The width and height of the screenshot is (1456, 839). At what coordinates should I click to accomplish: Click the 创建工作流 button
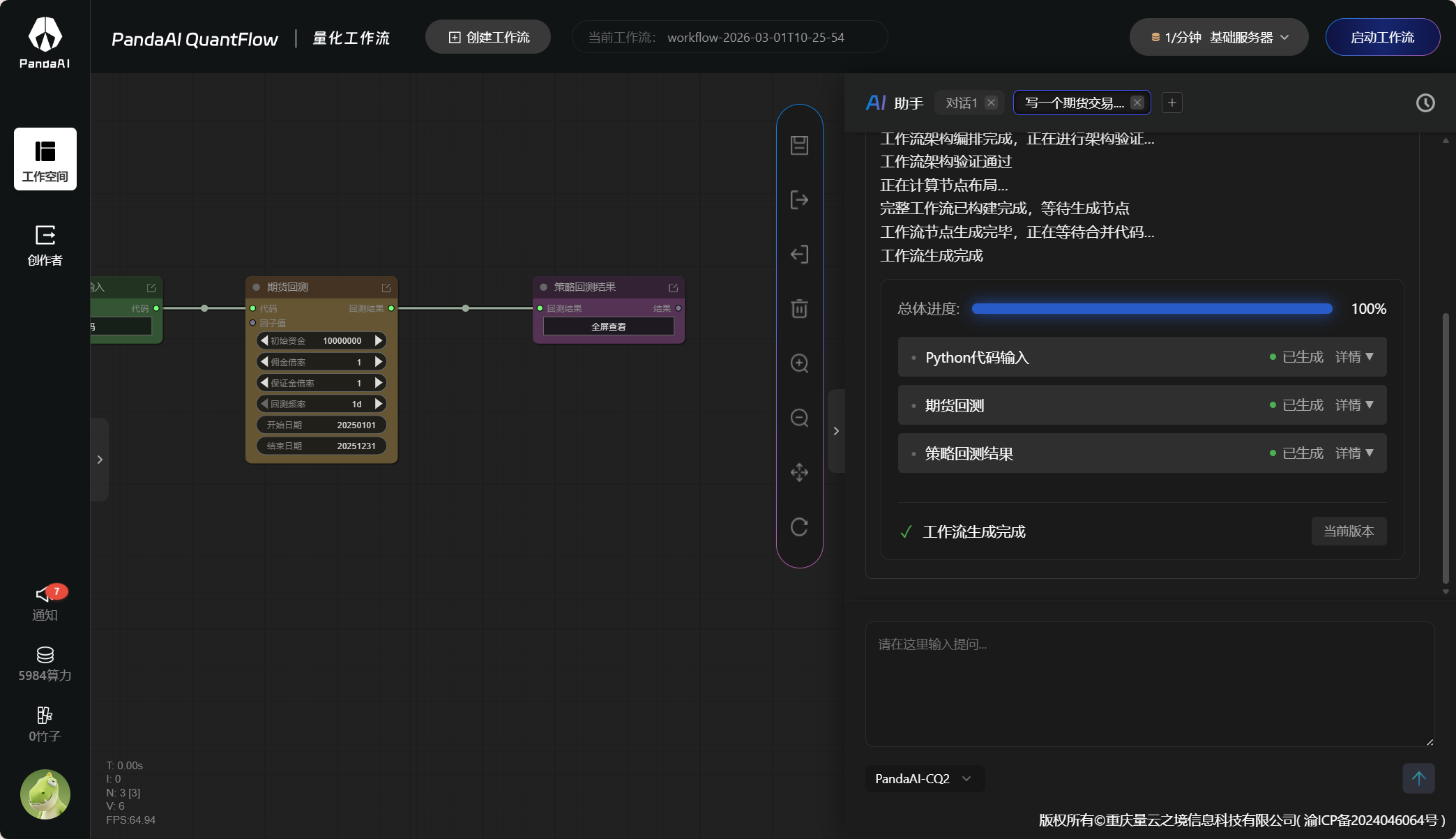488,38
